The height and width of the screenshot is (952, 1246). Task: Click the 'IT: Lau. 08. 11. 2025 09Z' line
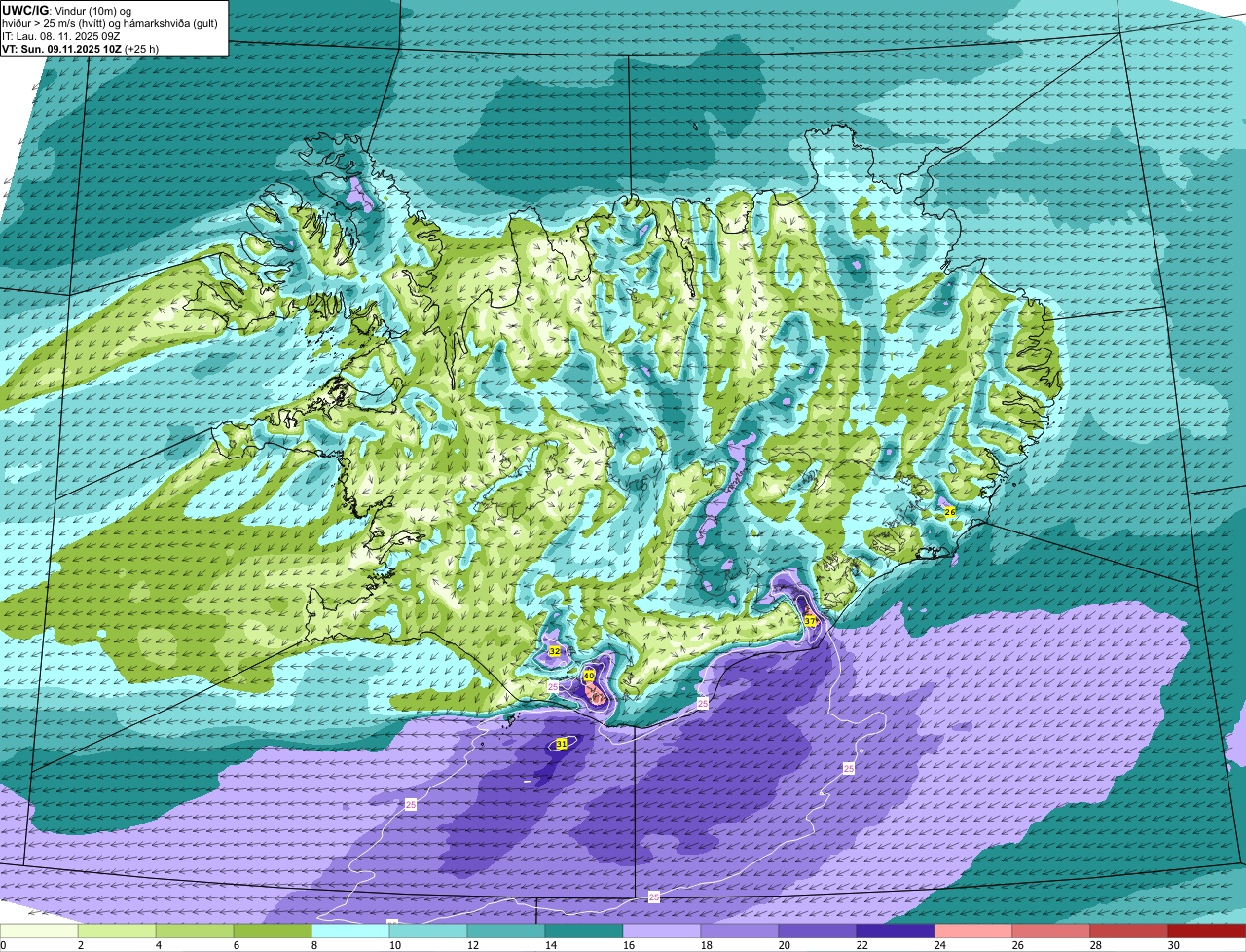(60, 35)
